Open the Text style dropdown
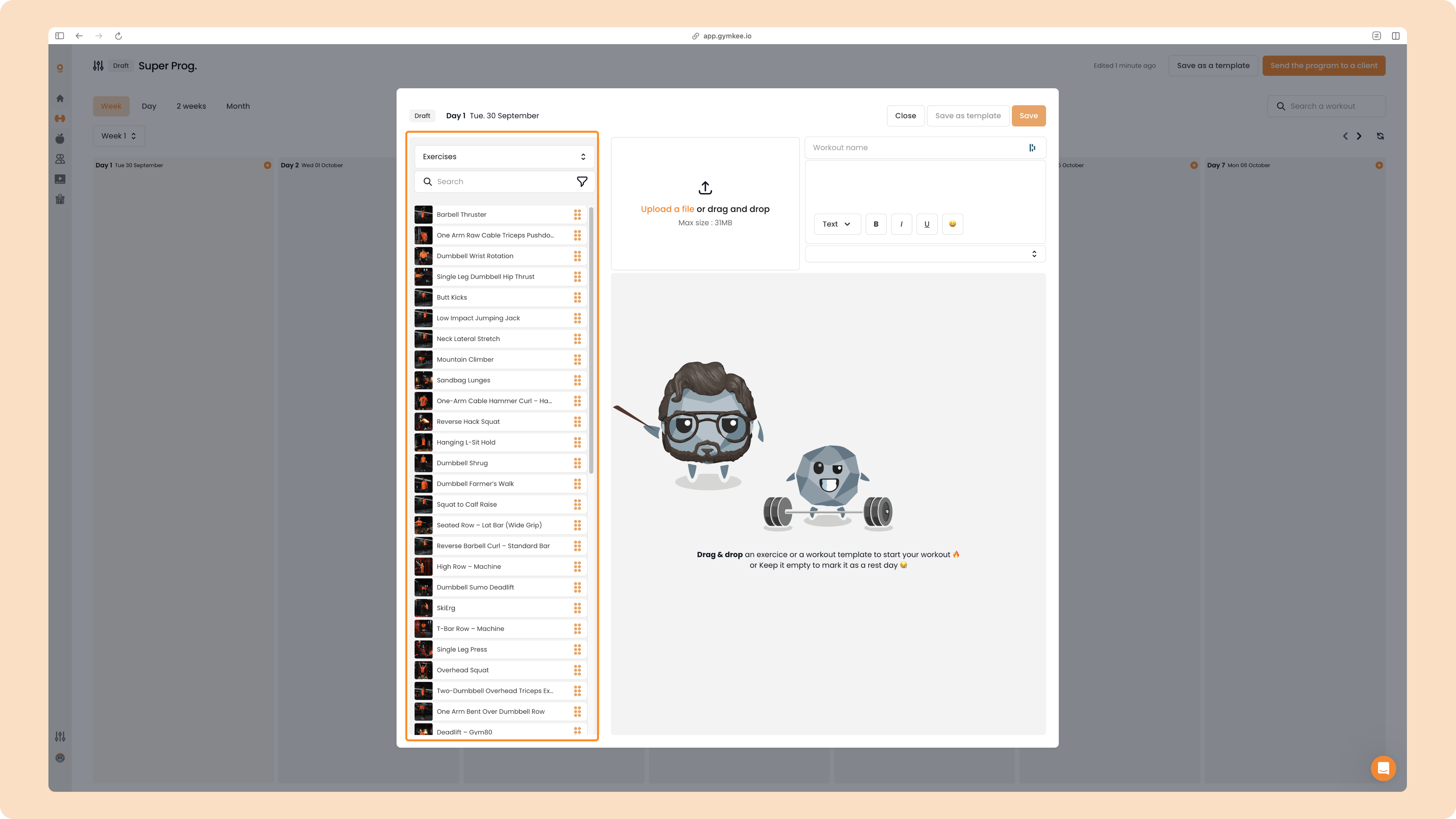The width and height of the screenshot is (1456, 819). 837,224
